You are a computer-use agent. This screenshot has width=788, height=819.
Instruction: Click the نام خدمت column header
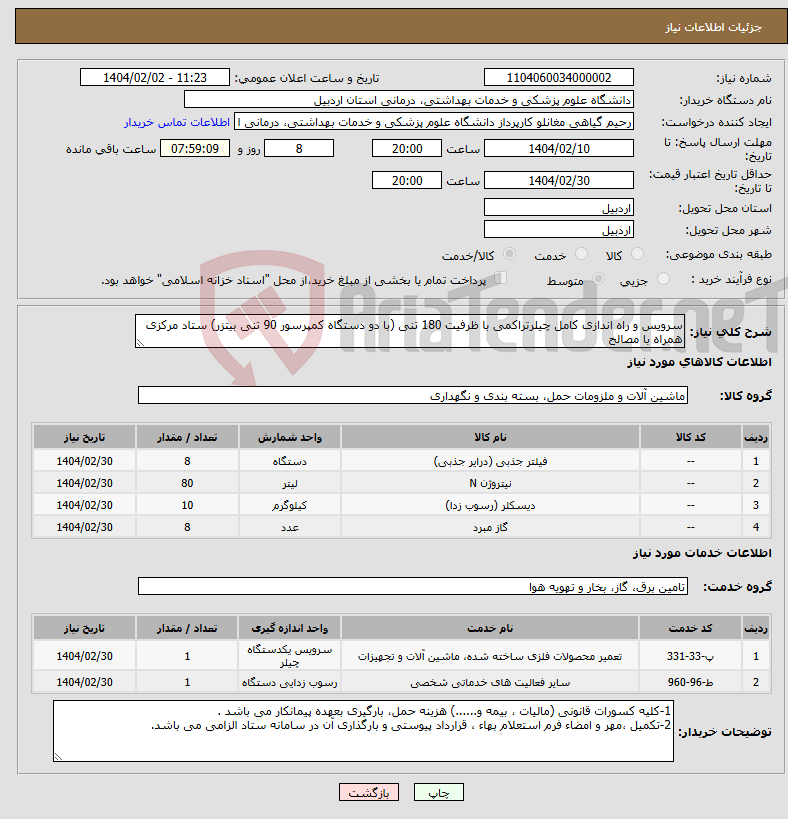coord(490,628)
